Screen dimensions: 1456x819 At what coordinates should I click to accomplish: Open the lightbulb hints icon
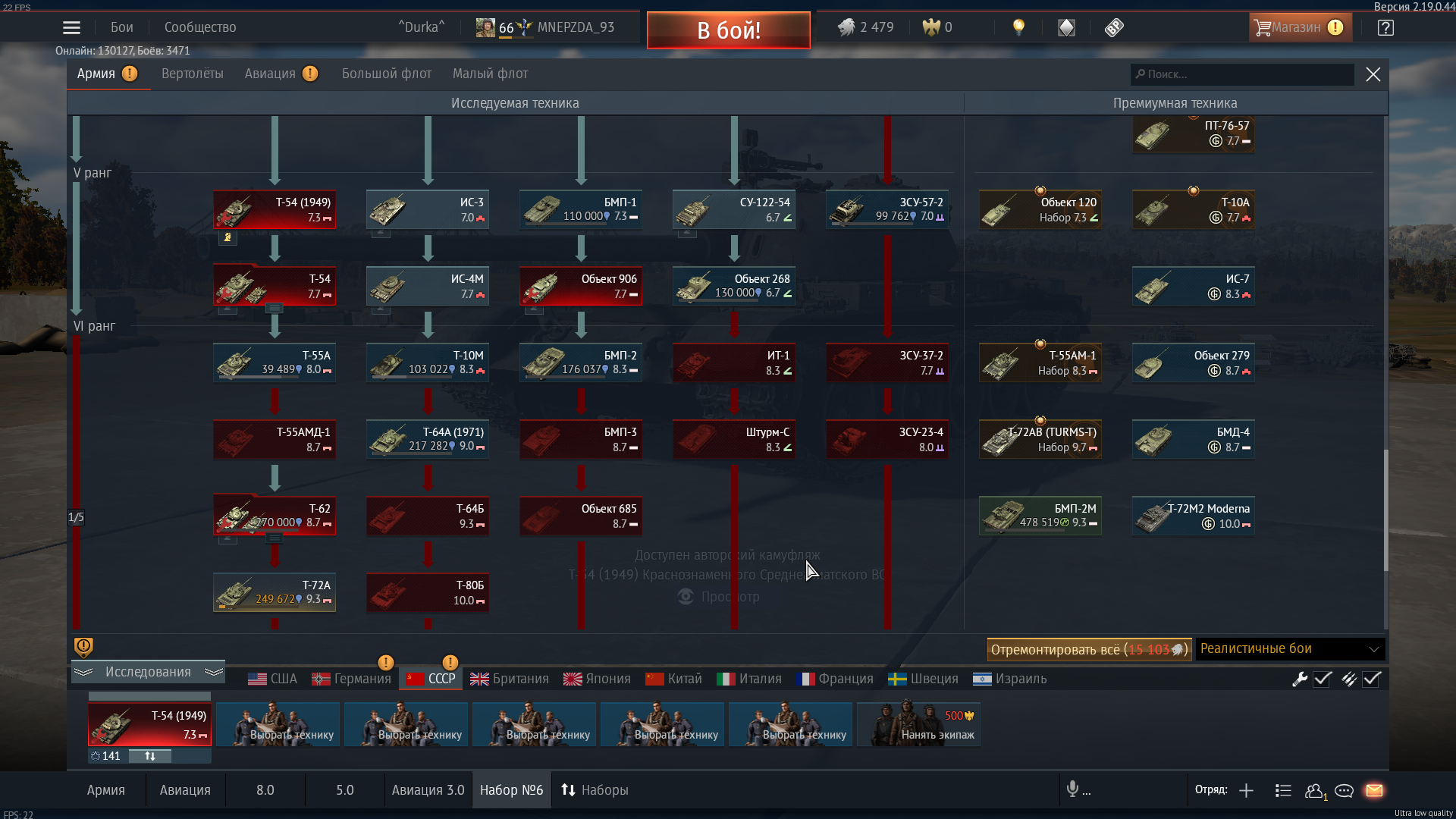point(1018,27)
